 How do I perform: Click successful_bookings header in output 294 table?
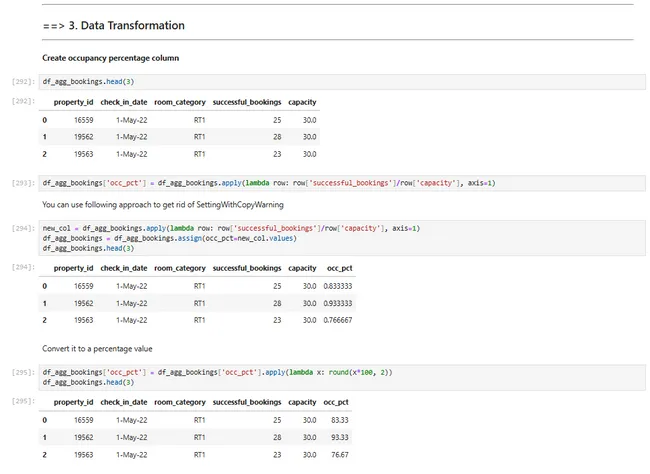(x=247, y=268)
